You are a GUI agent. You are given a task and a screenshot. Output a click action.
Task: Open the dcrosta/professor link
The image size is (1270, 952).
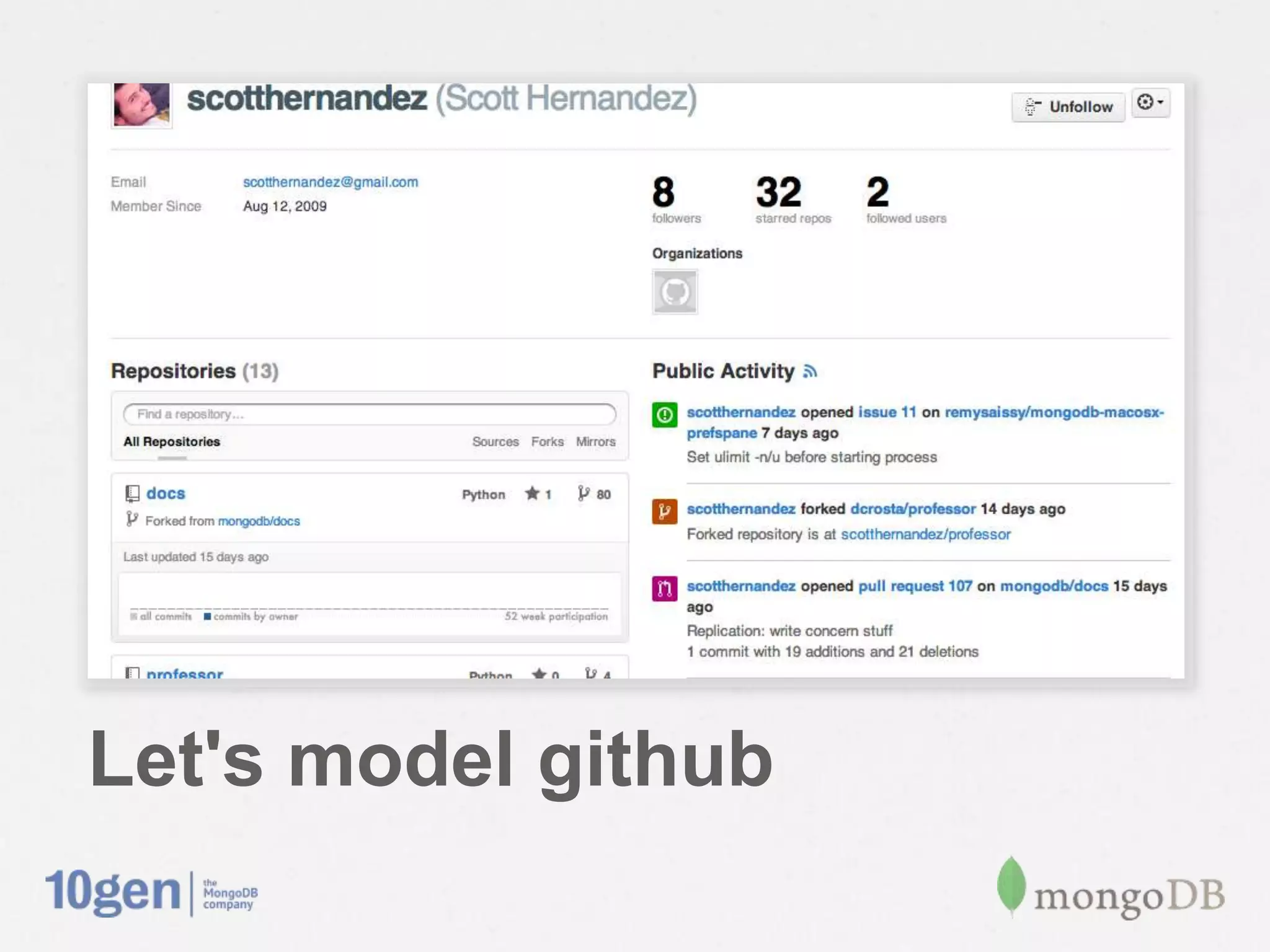pyautogui.click(x=913, y=509)
